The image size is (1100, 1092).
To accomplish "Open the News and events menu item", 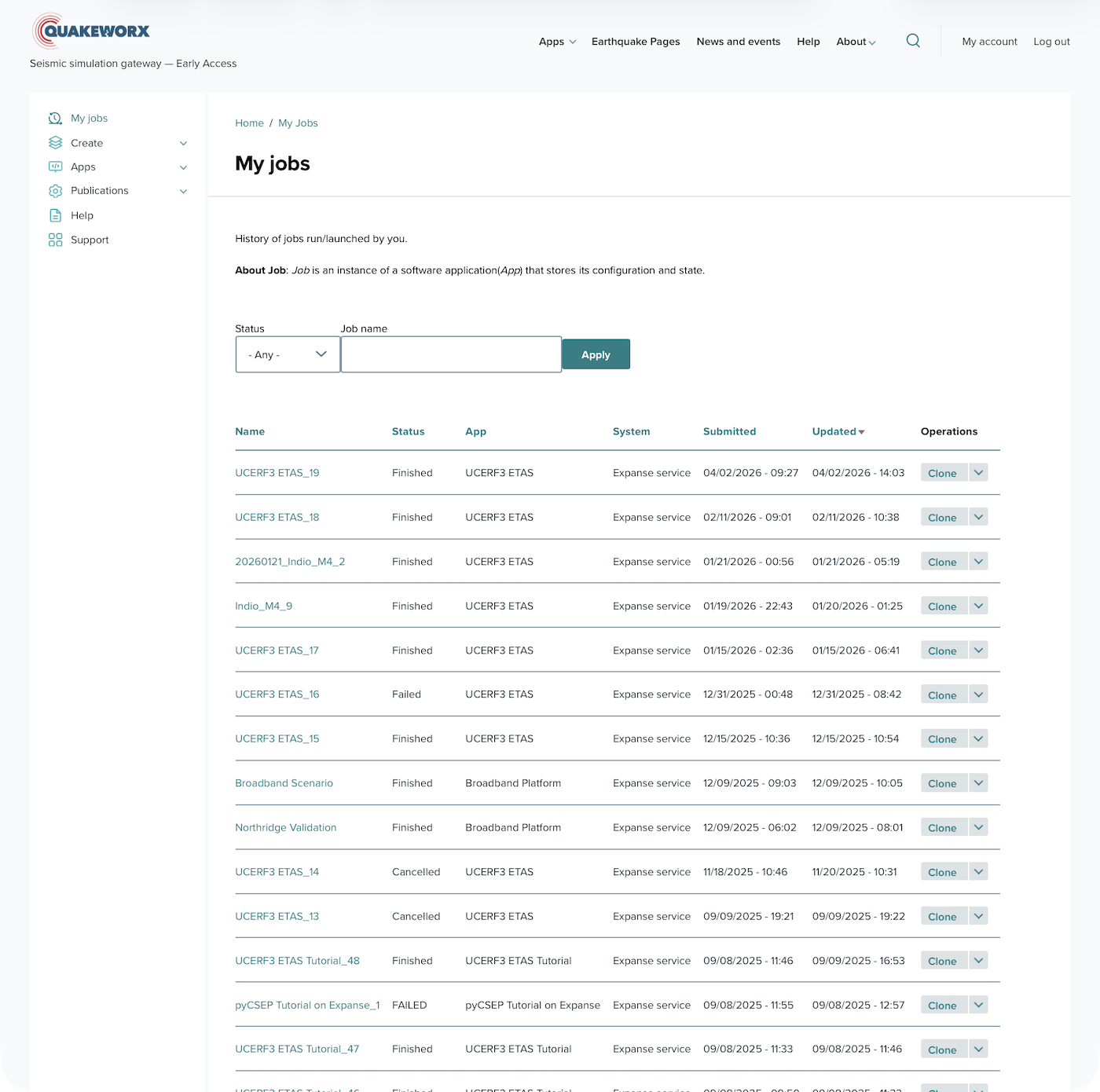I will click(x=738, y=42).
